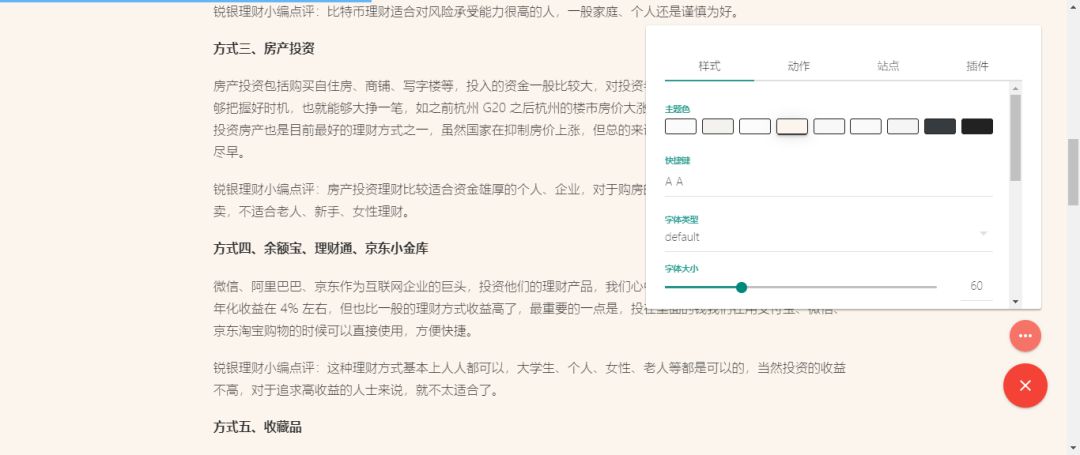1080x455 pixels.
Task: Click the label 主题色
Action: (x=678, y=109)
